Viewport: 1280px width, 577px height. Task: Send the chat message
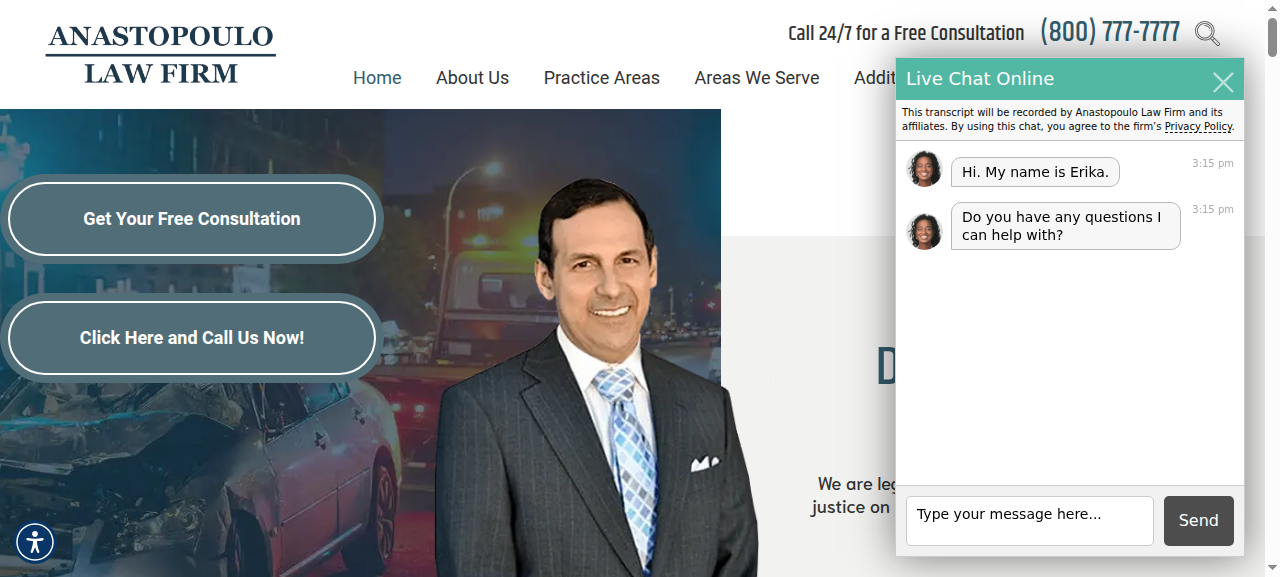[x=1199, y=521]
